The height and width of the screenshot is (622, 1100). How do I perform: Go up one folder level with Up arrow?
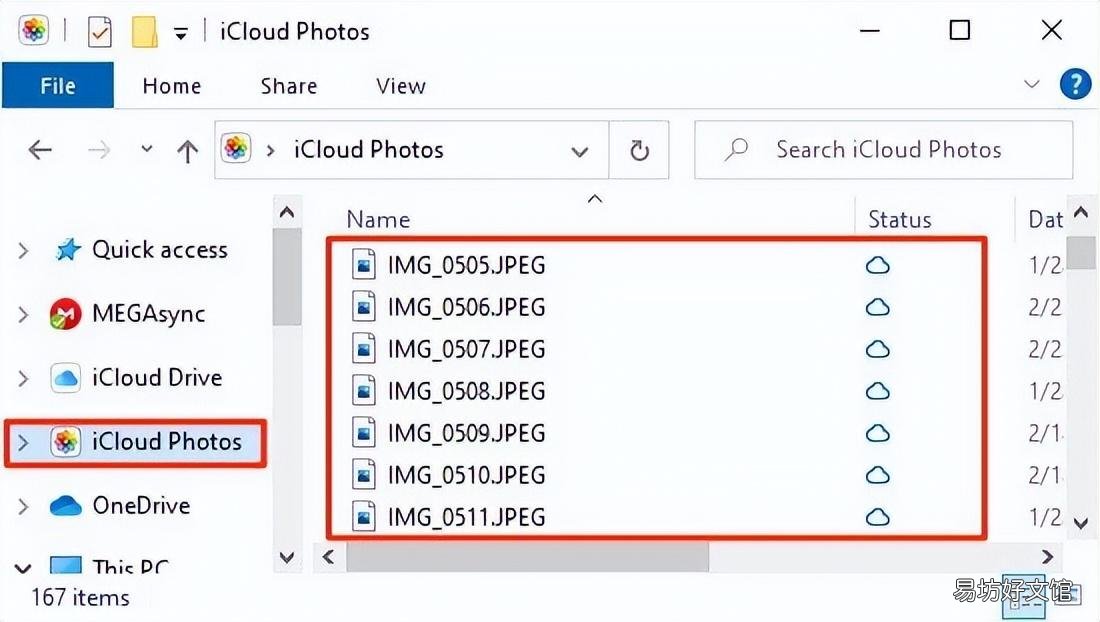pos(187,151)
